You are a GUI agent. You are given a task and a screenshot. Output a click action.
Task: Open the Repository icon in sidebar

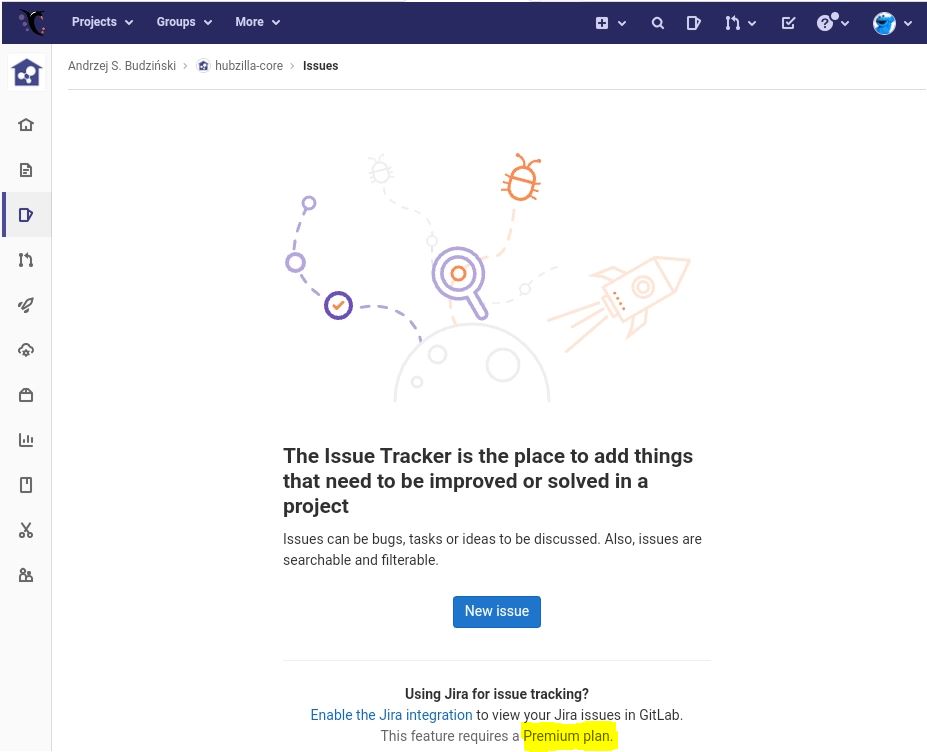(x=26, y=170)
